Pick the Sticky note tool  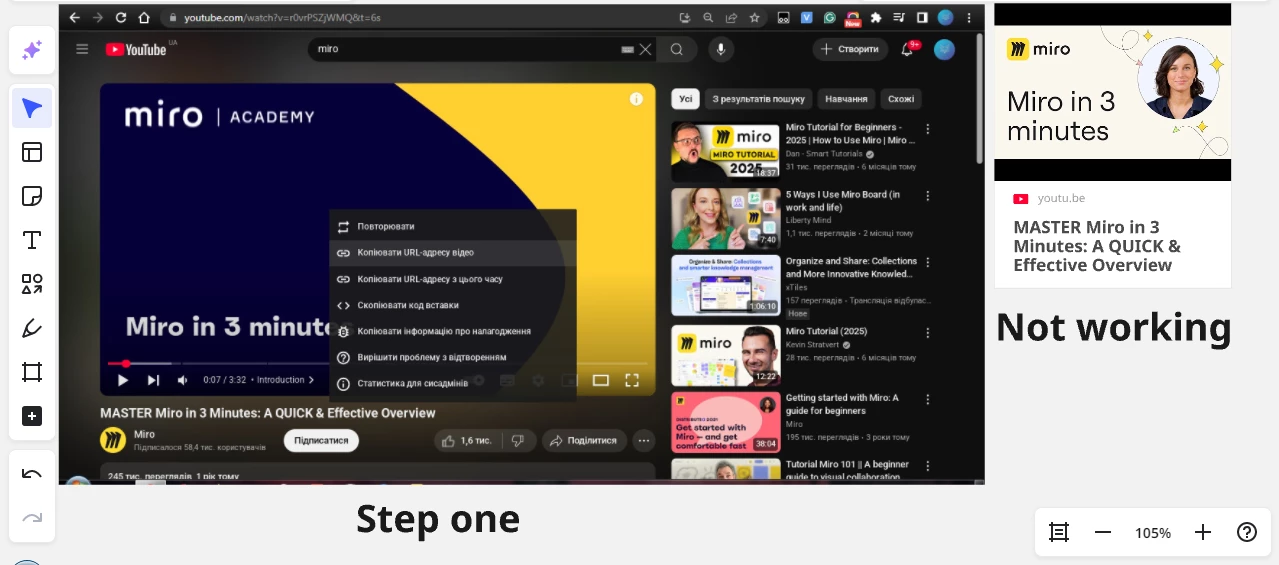coord(32,196)
